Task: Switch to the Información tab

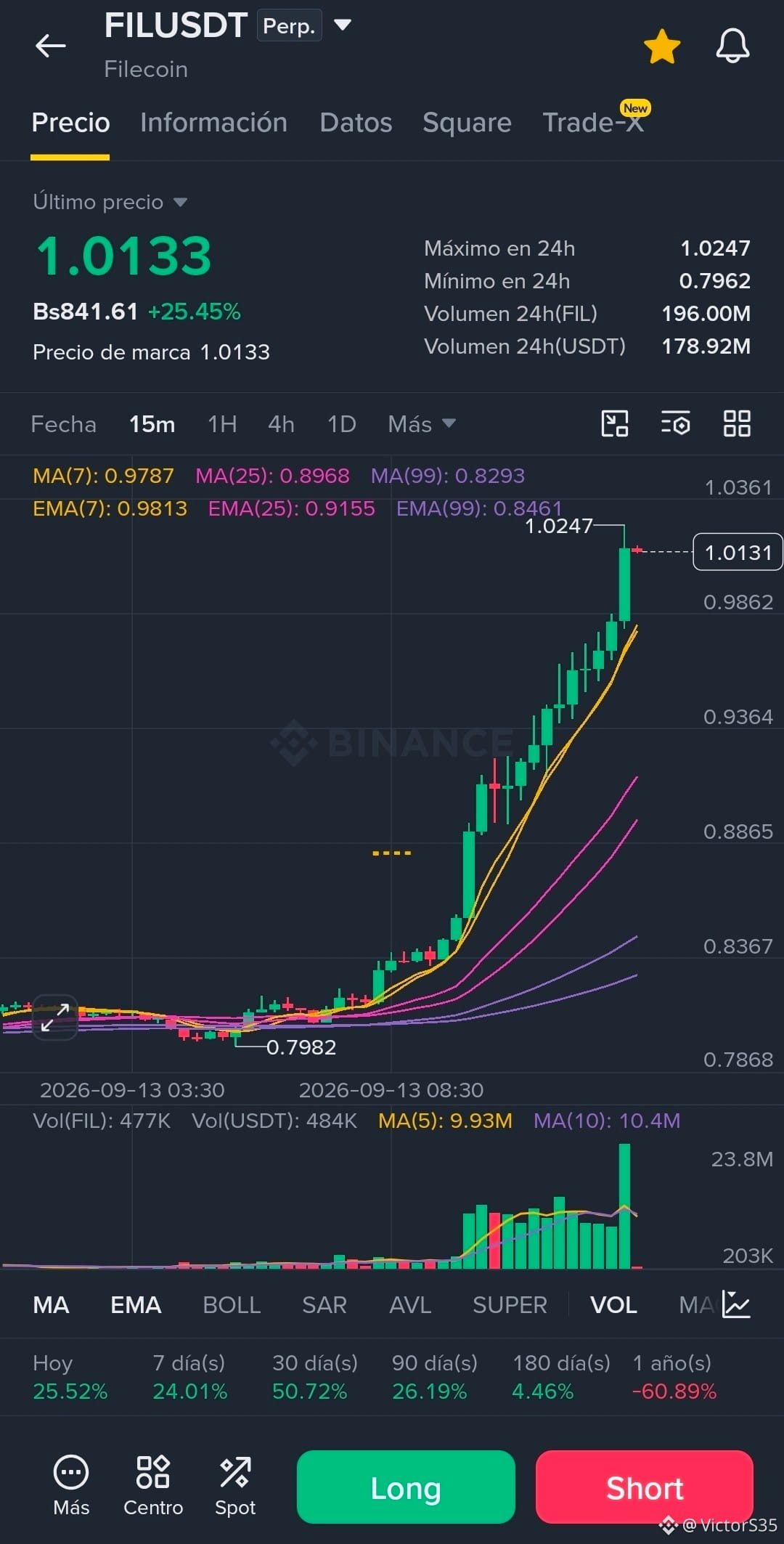Action: coord(213,123)
